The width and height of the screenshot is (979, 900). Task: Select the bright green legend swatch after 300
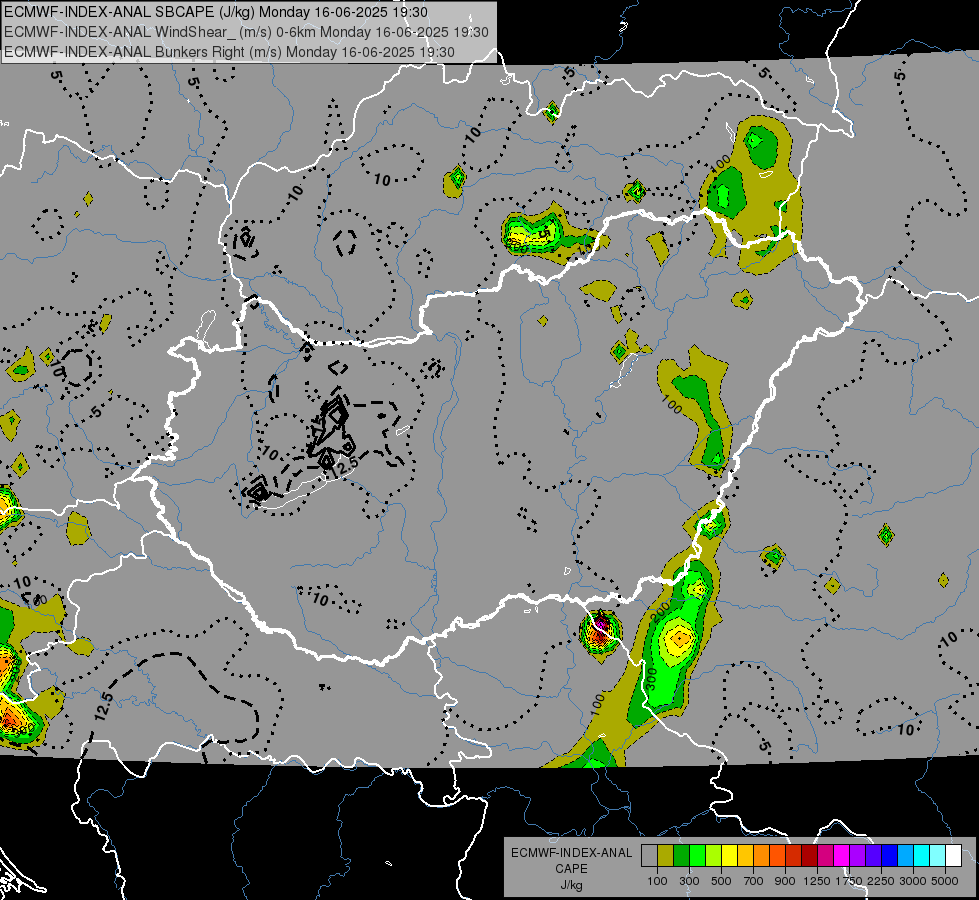click(697, 856)
